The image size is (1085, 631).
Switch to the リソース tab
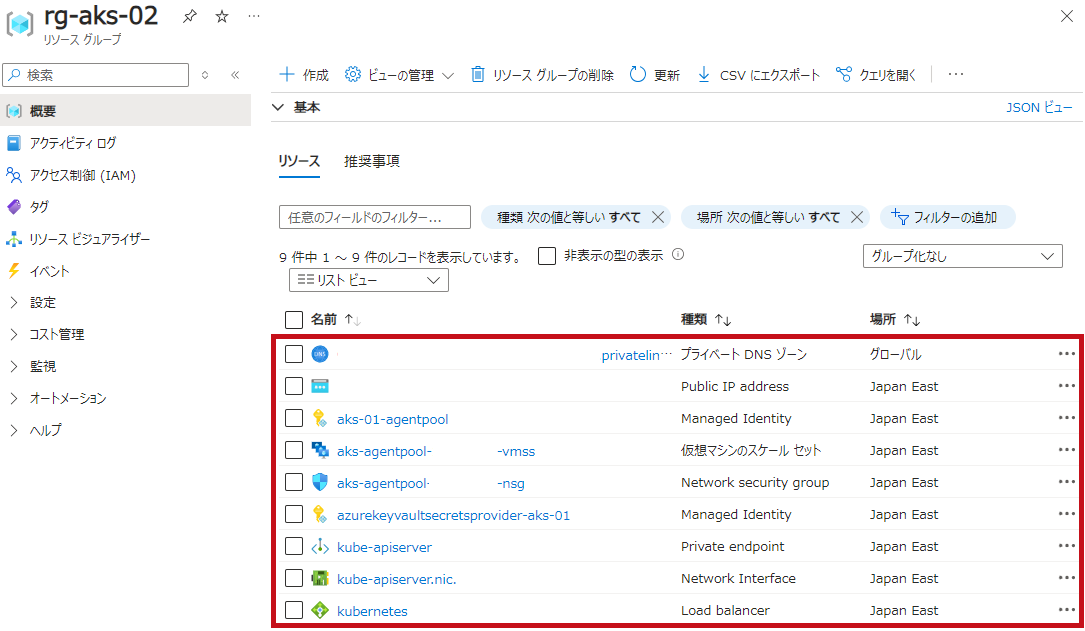point(299,161)
